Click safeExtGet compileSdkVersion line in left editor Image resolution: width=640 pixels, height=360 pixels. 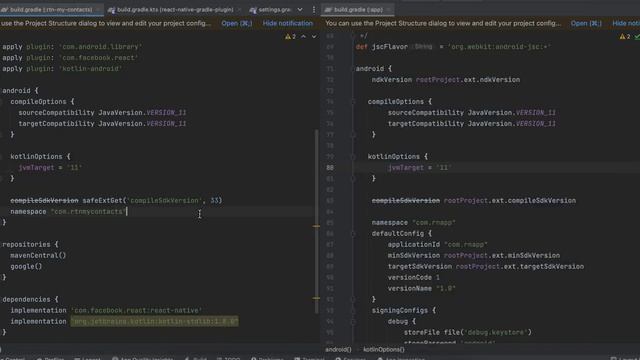click(x=116, y=201)
